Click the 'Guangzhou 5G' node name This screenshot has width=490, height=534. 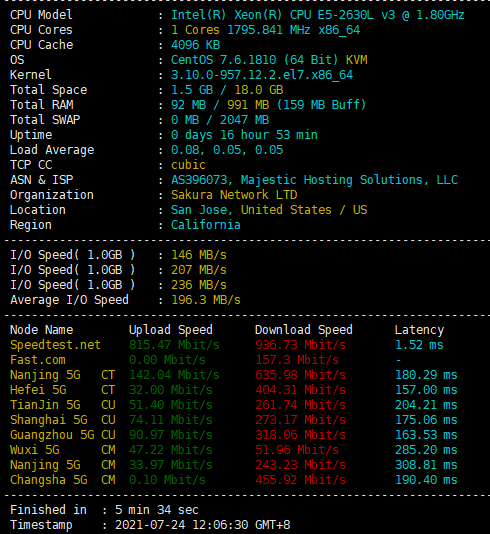click(x=52, y=435)
